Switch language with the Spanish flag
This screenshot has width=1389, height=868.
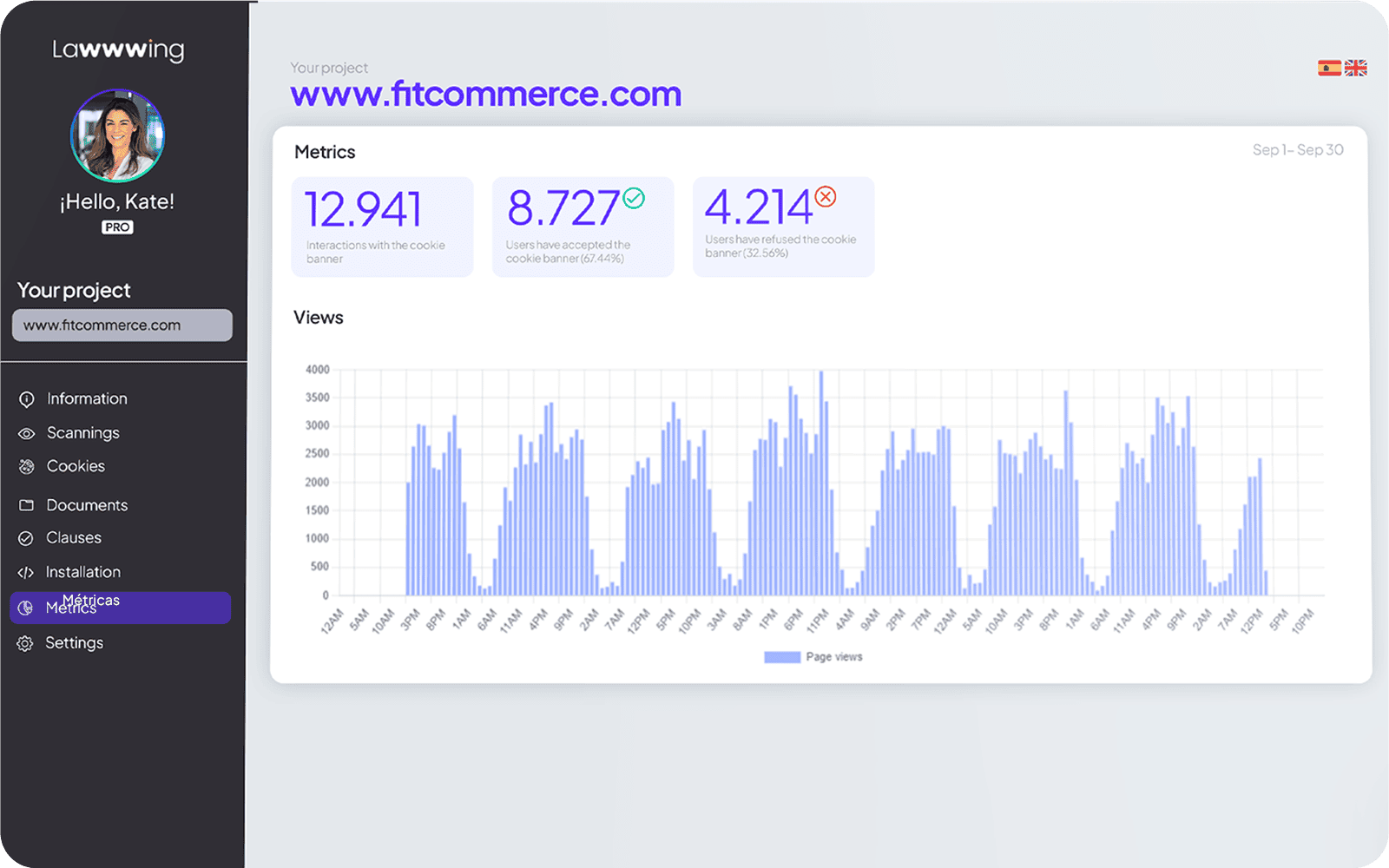[x=1329, y=68]
